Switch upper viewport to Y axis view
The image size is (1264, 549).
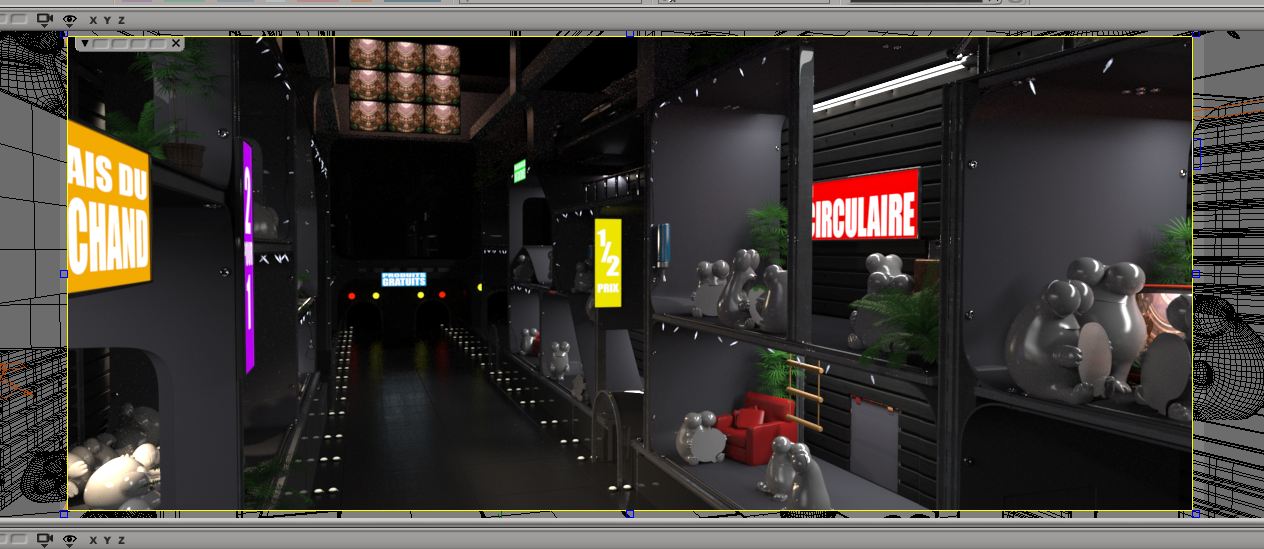107,20
